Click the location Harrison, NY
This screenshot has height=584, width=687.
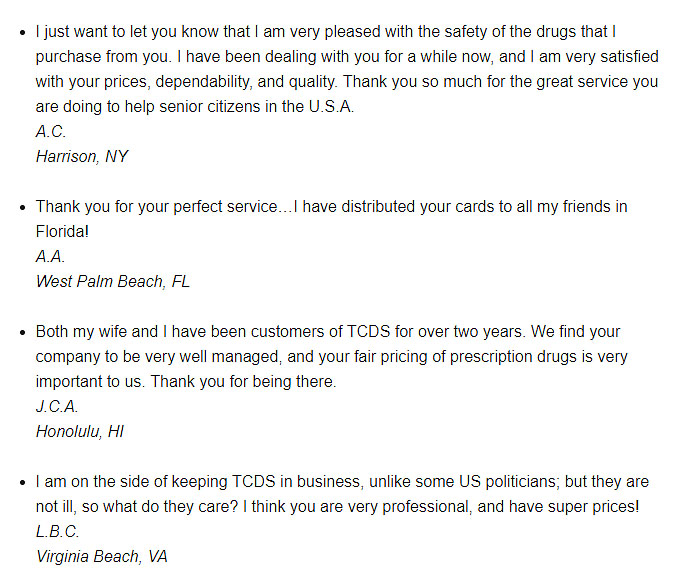(x=82, y=156)
